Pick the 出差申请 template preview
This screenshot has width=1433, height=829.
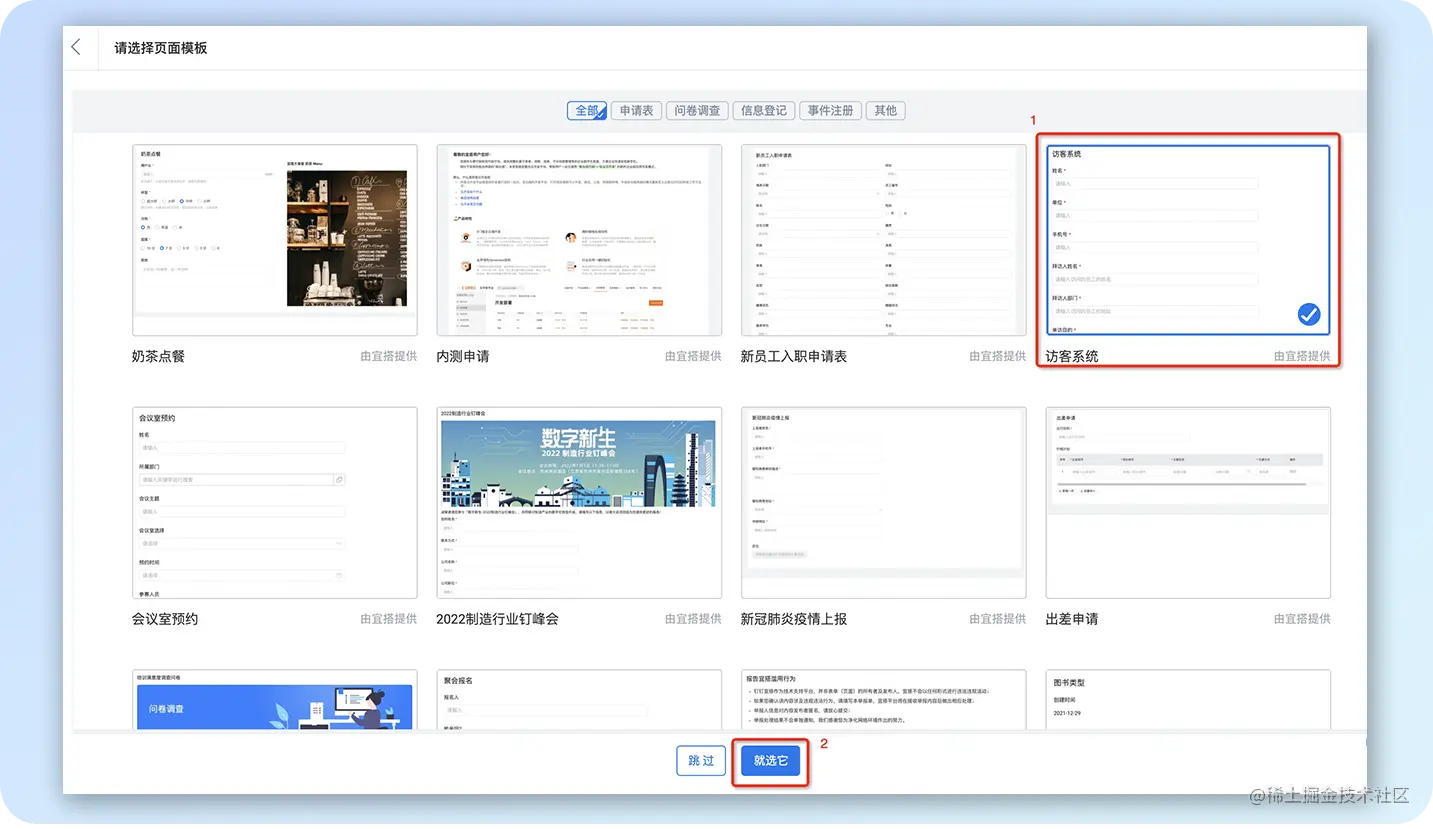click(1188, 502)
